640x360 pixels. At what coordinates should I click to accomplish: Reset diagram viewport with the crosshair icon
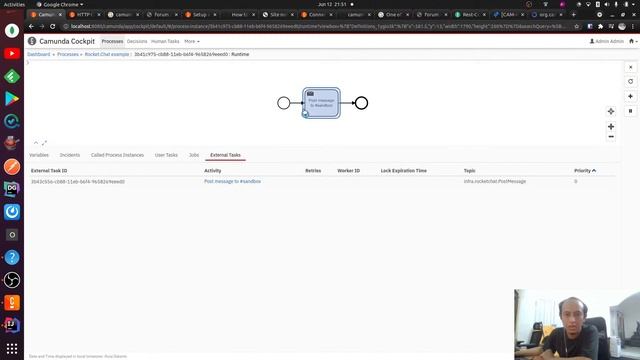(611, 111)
